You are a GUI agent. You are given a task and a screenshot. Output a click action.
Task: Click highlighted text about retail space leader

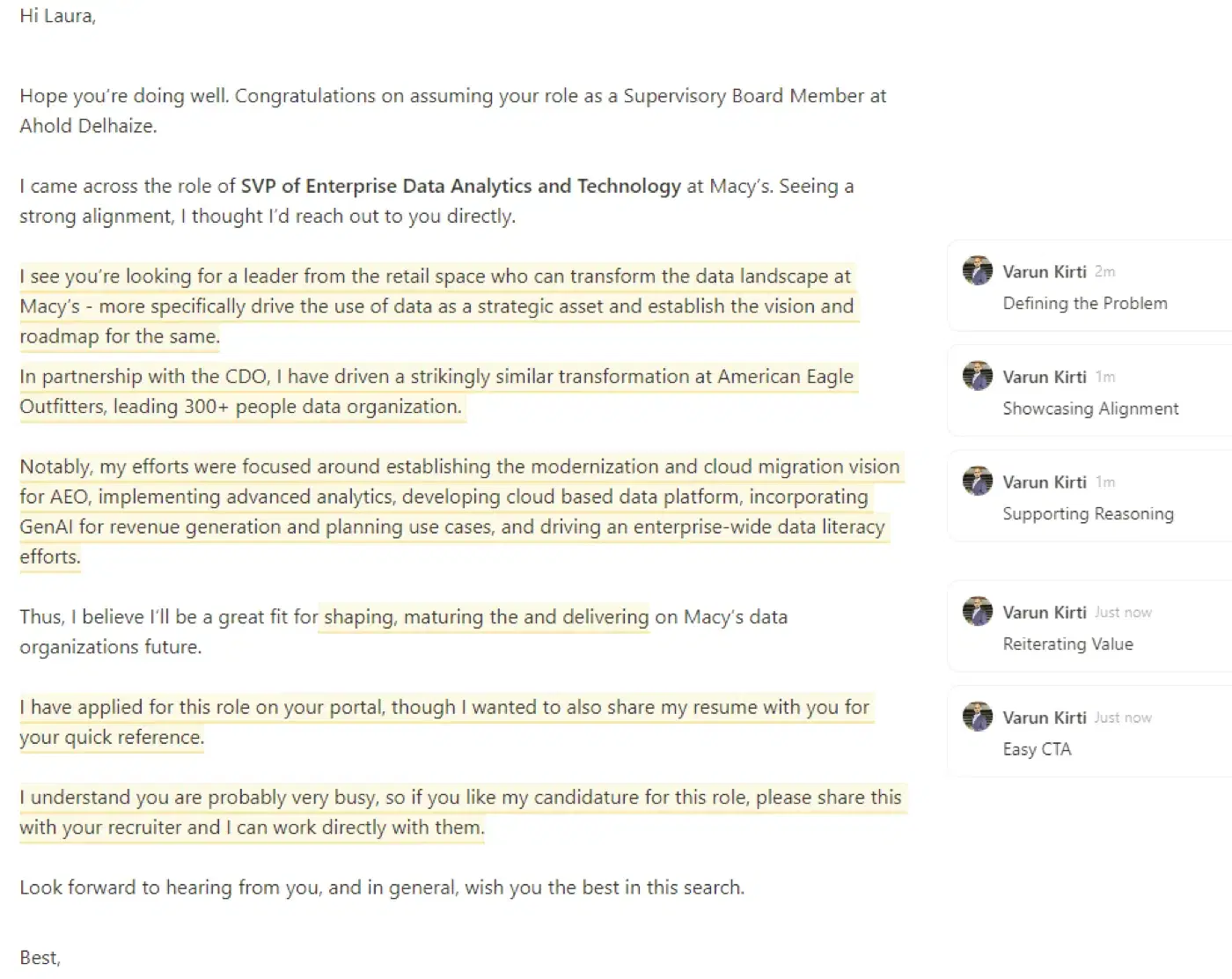pyautogui.click(x=438, y=306)
